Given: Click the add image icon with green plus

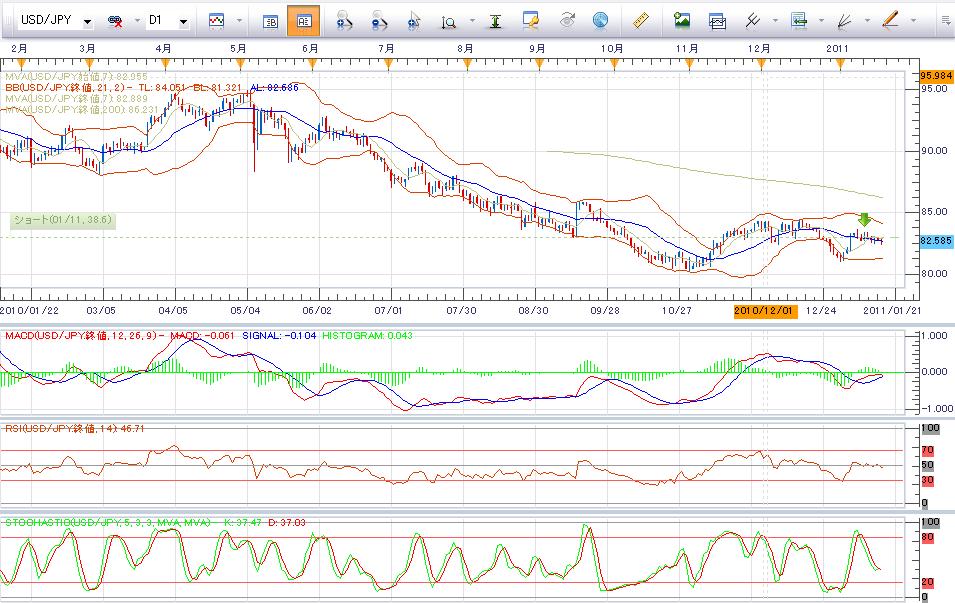Looking at the screenshot, I should [682, 20].
